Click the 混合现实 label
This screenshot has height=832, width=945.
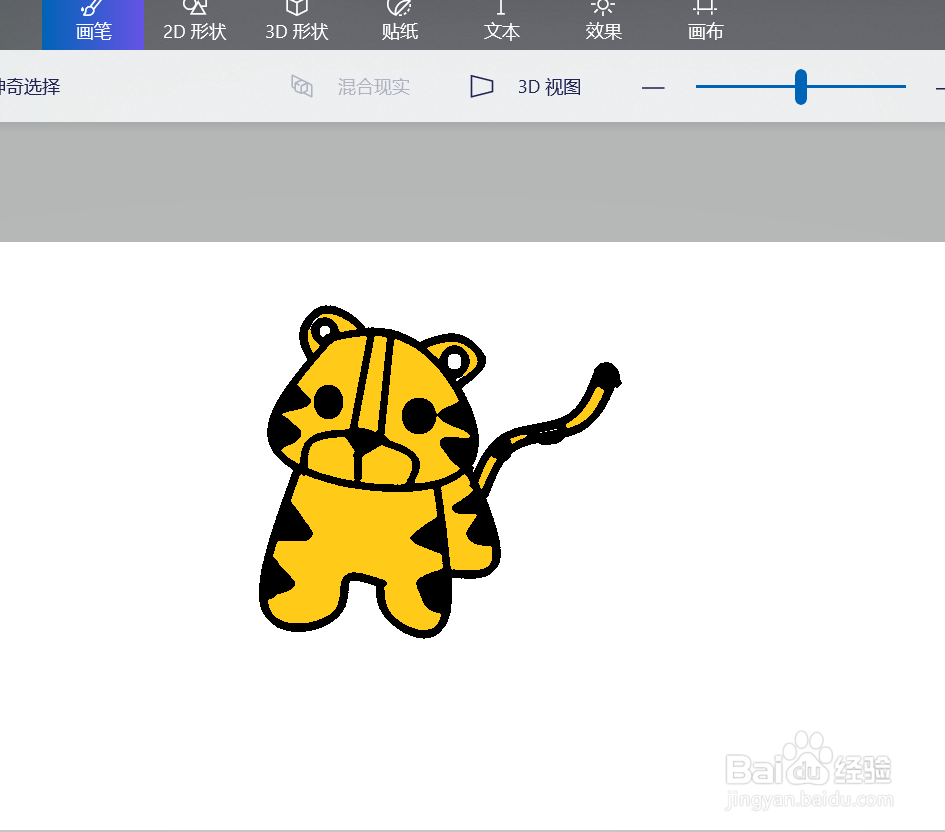coord(374,87)
